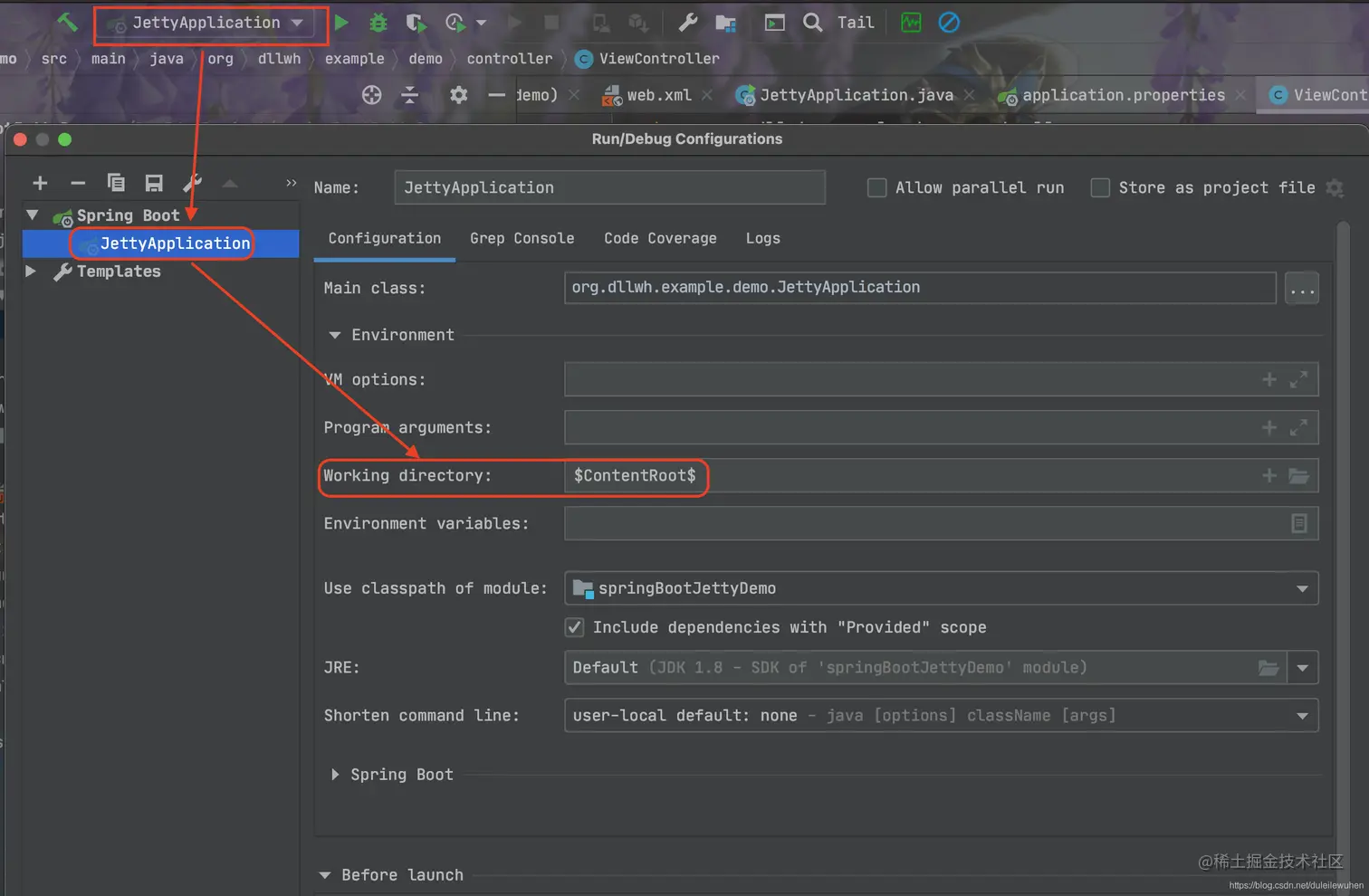This screenshot has width=1369, height=896.
Task: Add new configuration with plus icon
Action: [x=40, y=183]
